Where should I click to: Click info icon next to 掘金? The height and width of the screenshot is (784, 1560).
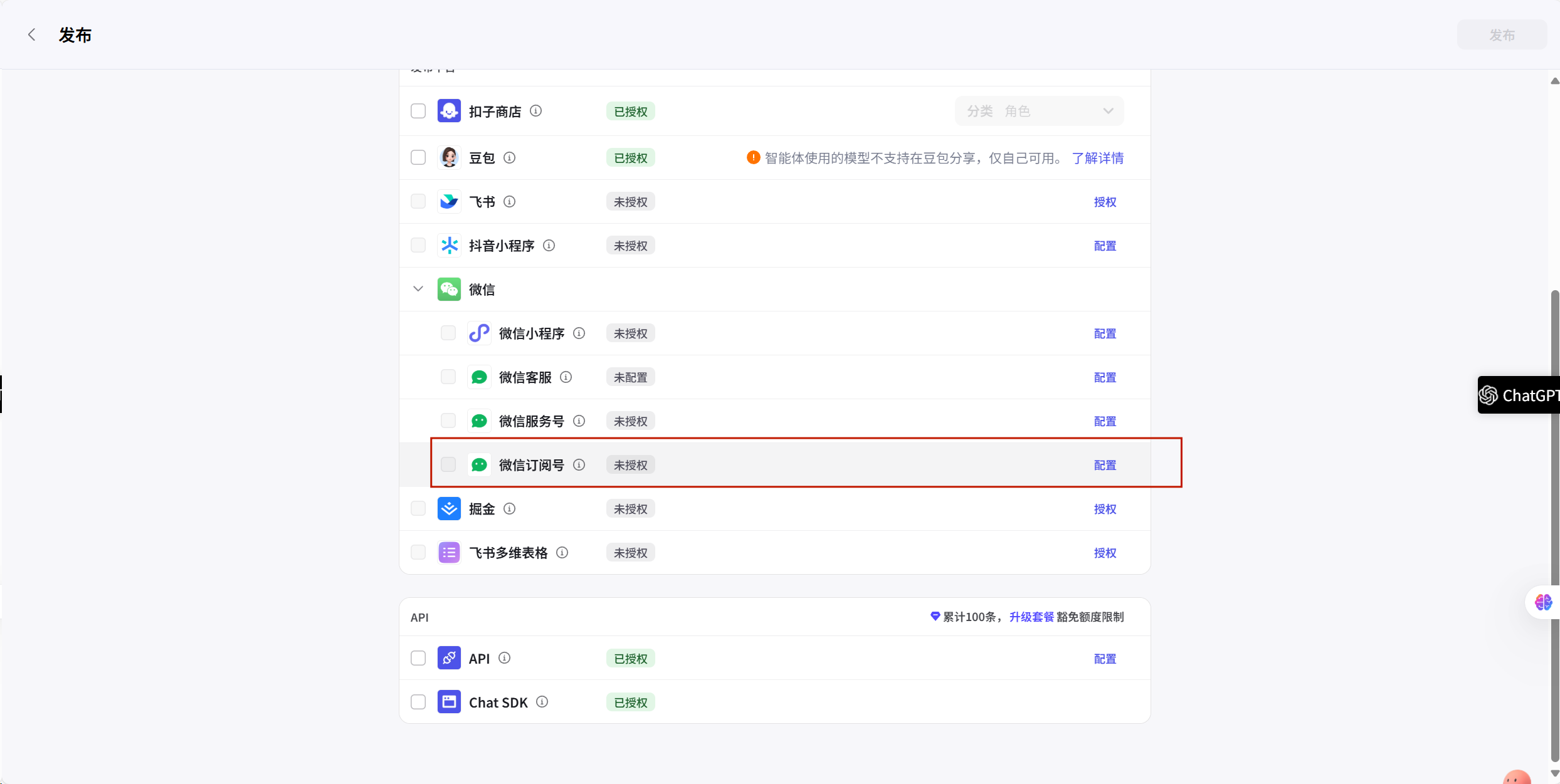(509, 509)
